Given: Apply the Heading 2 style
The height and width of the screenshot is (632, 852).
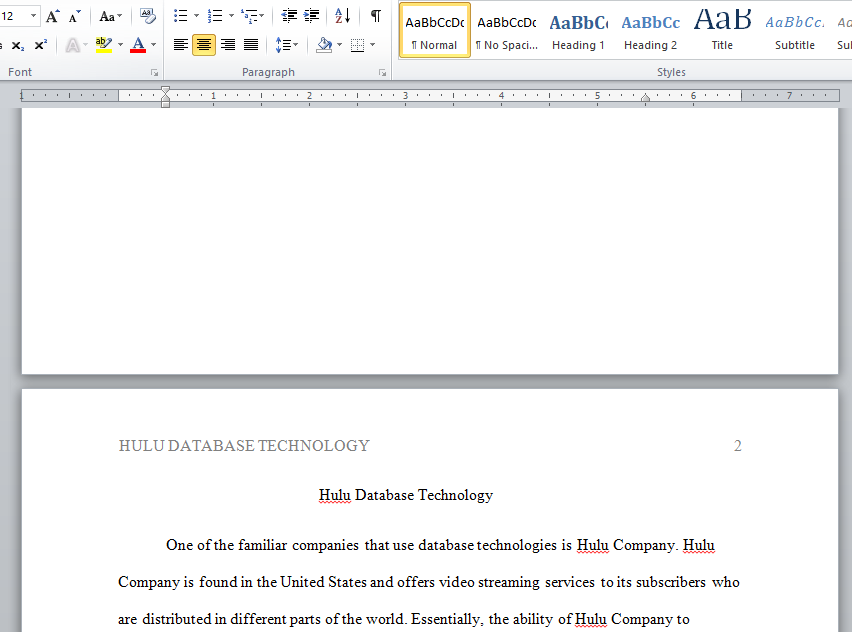Looking at the screenshot, I should (x=650, y=30).
